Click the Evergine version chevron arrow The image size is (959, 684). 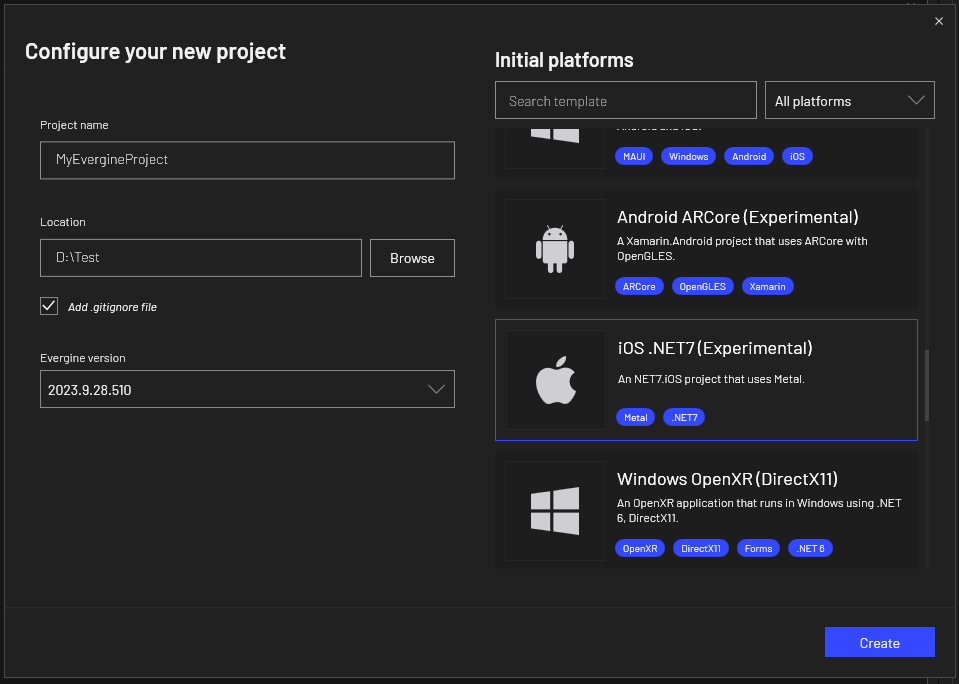[436, 389]
